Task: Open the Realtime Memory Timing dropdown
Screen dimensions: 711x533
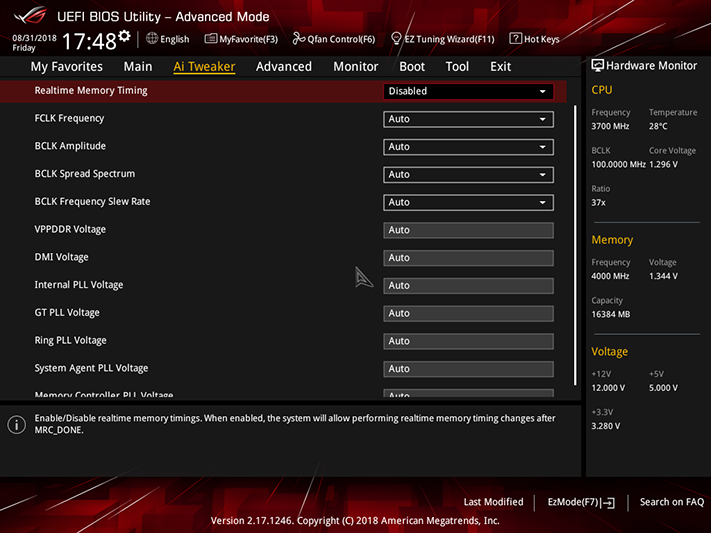Action: click(x=468, y=91)
